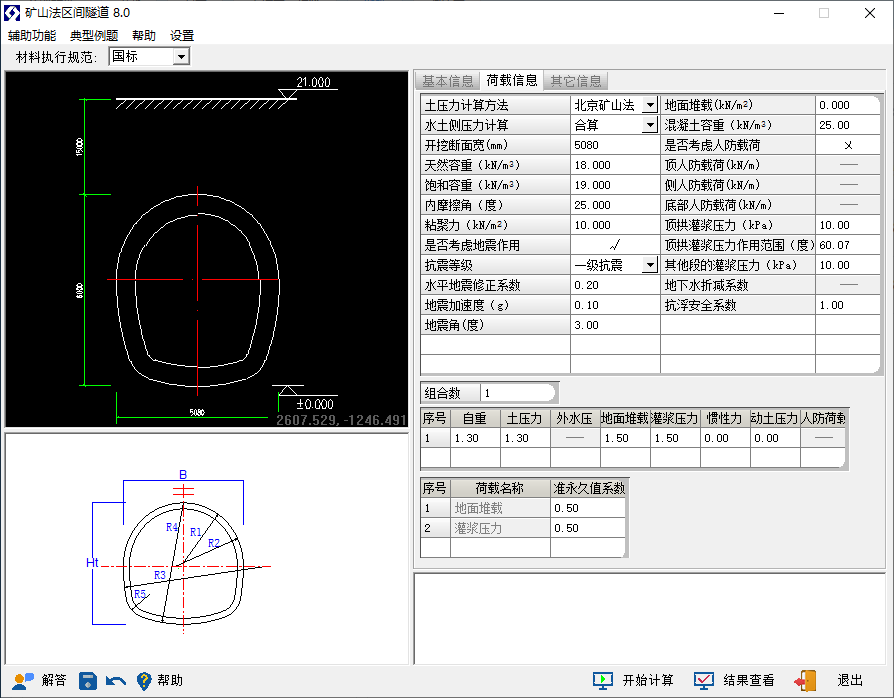This screenshot has width=894, height=698.
Task: Edit the 饱和容重 value 19.000
Action: pyautogui.click(x=615, y=185)
